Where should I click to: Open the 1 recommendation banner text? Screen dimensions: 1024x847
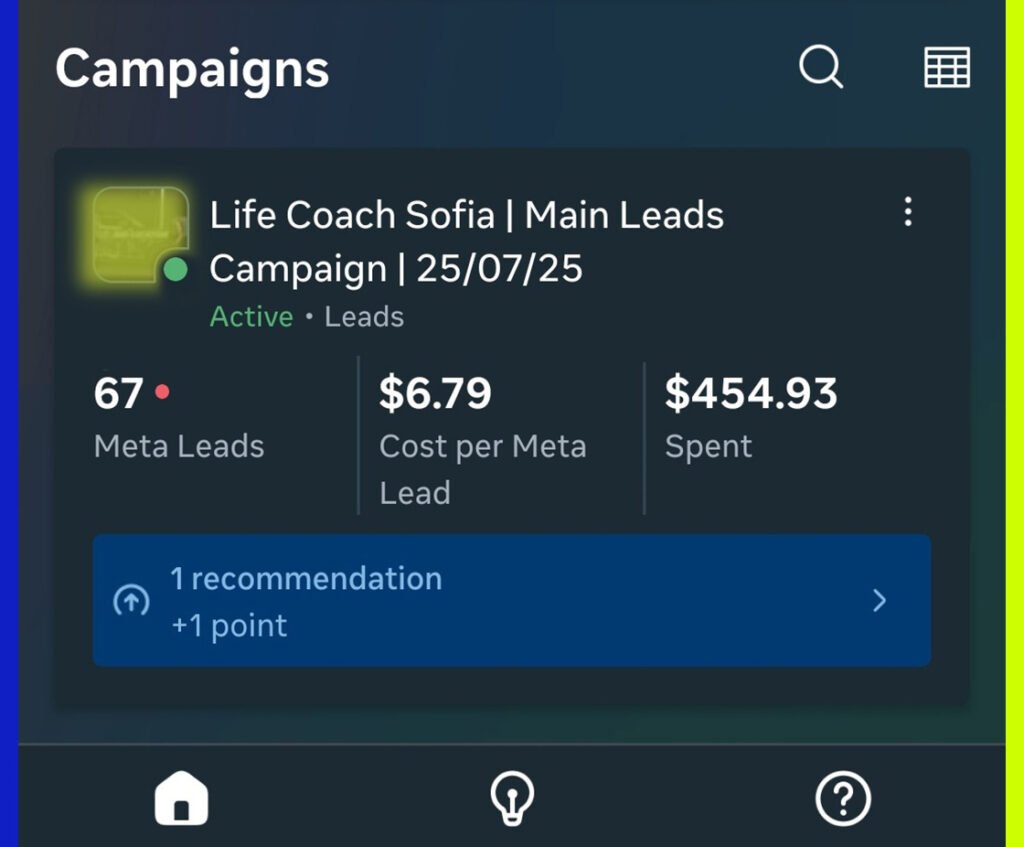[305, 578]
